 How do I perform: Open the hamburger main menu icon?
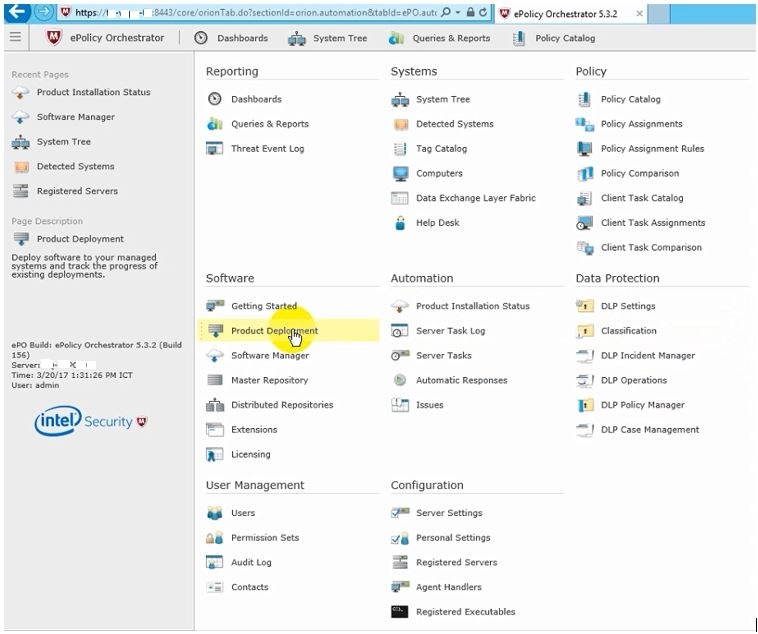pos(15,38)
